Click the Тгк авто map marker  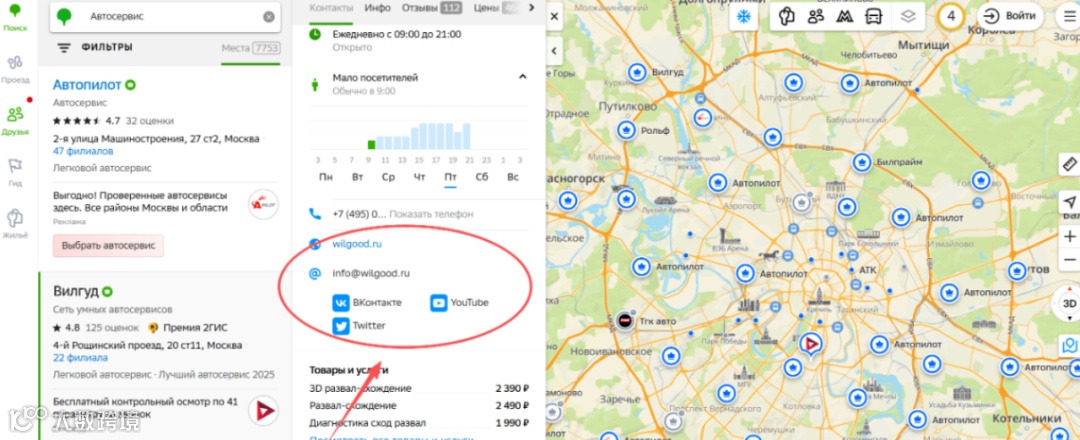tap(625, 320)
